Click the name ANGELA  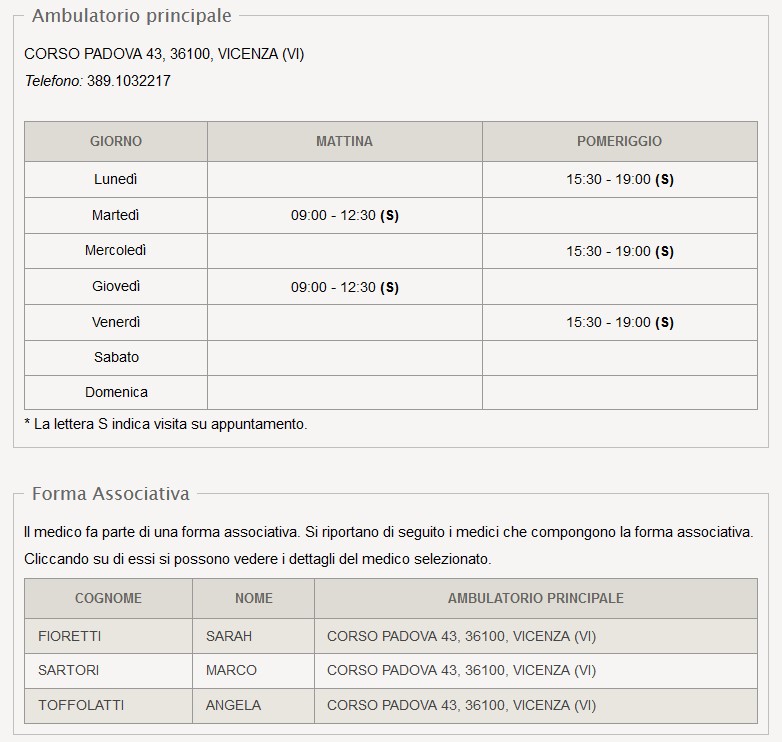click(233, 705)
